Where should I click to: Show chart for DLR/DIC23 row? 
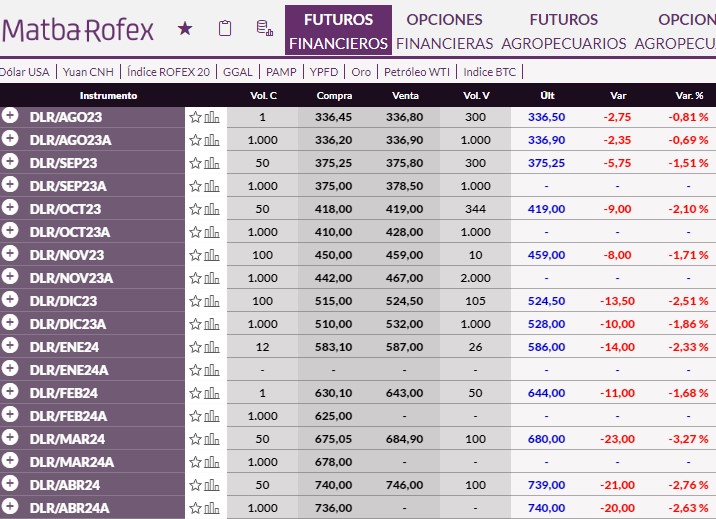(x=211, y=301)
